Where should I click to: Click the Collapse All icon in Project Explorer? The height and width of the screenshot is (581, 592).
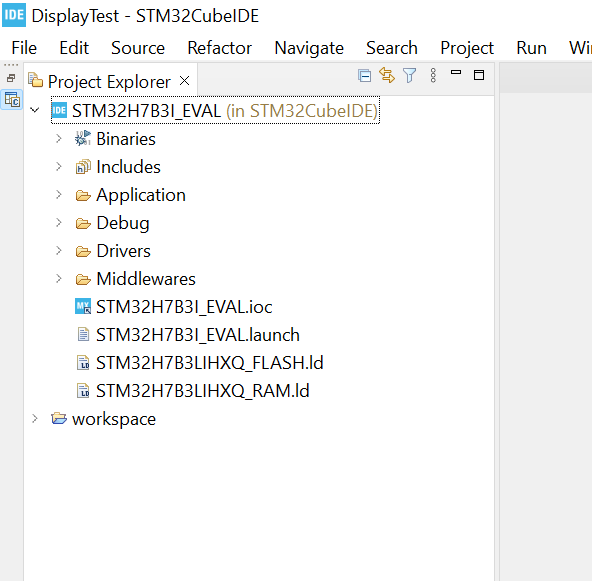364,76
